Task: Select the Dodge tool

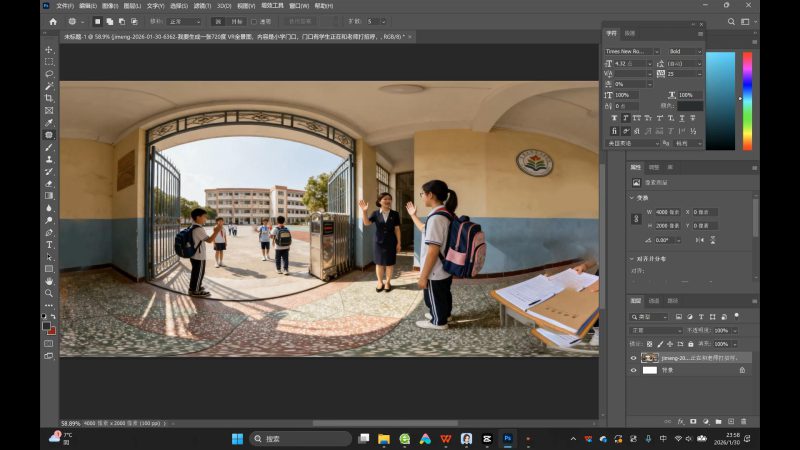Action: coord(49,220)
